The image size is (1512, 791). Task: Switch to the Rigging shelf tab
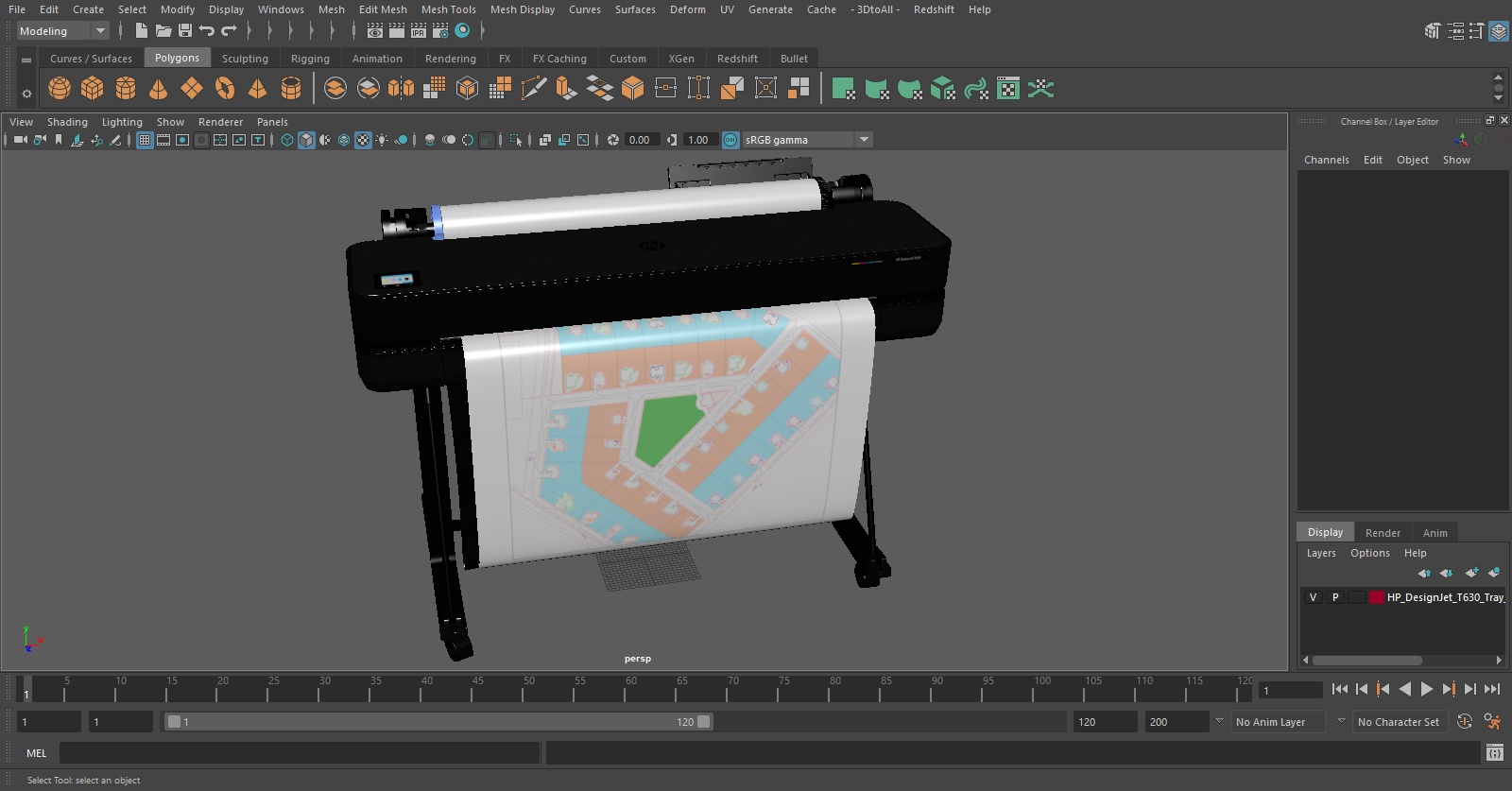tap(310, 59)
